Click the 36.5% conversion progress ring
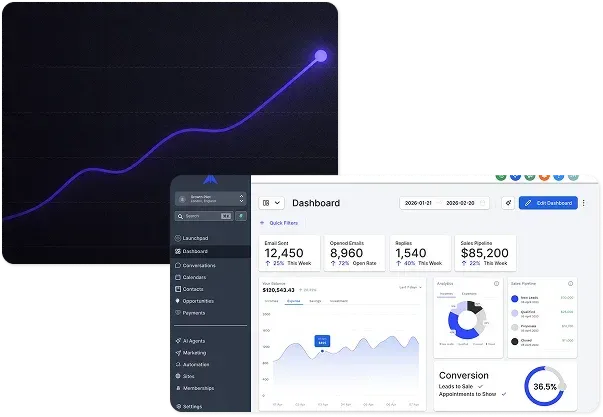This screenshot has width=603, height=417. pos(545,386)
